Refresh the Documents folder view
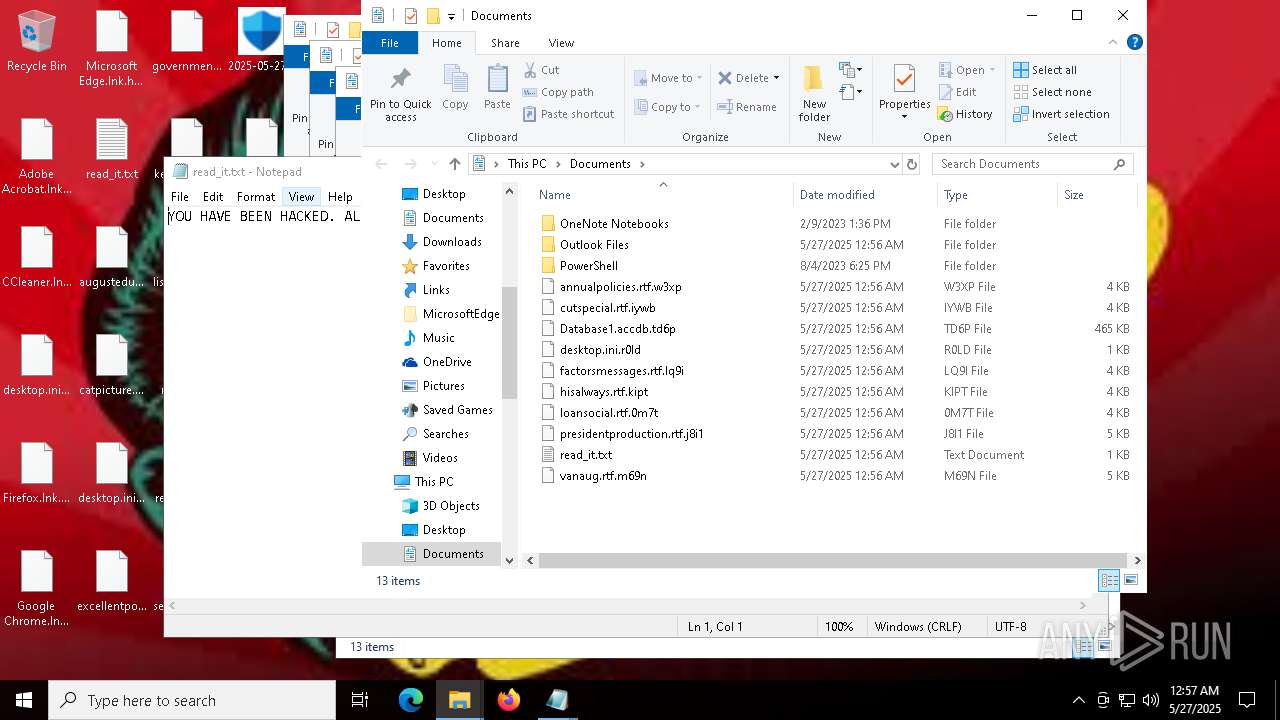This screenshot has width=1280, height=720. [912, 164]
